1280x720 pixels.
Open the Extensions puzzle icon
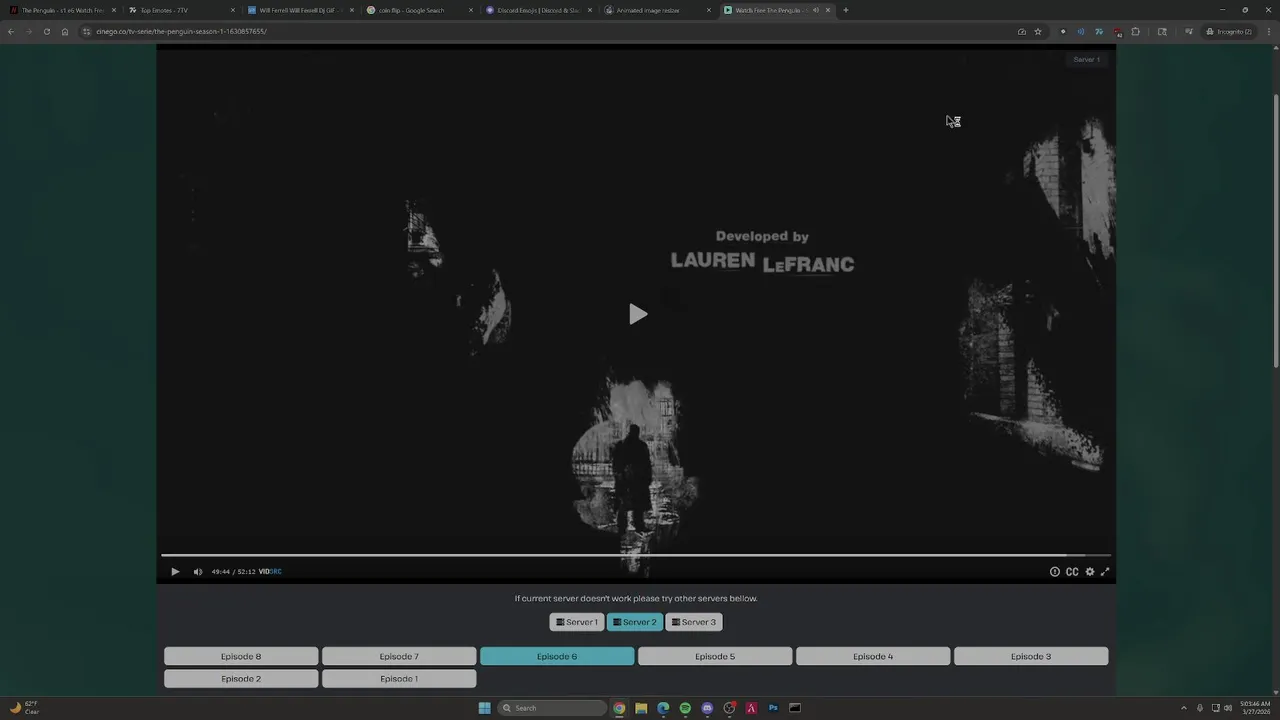[1135, 31]
